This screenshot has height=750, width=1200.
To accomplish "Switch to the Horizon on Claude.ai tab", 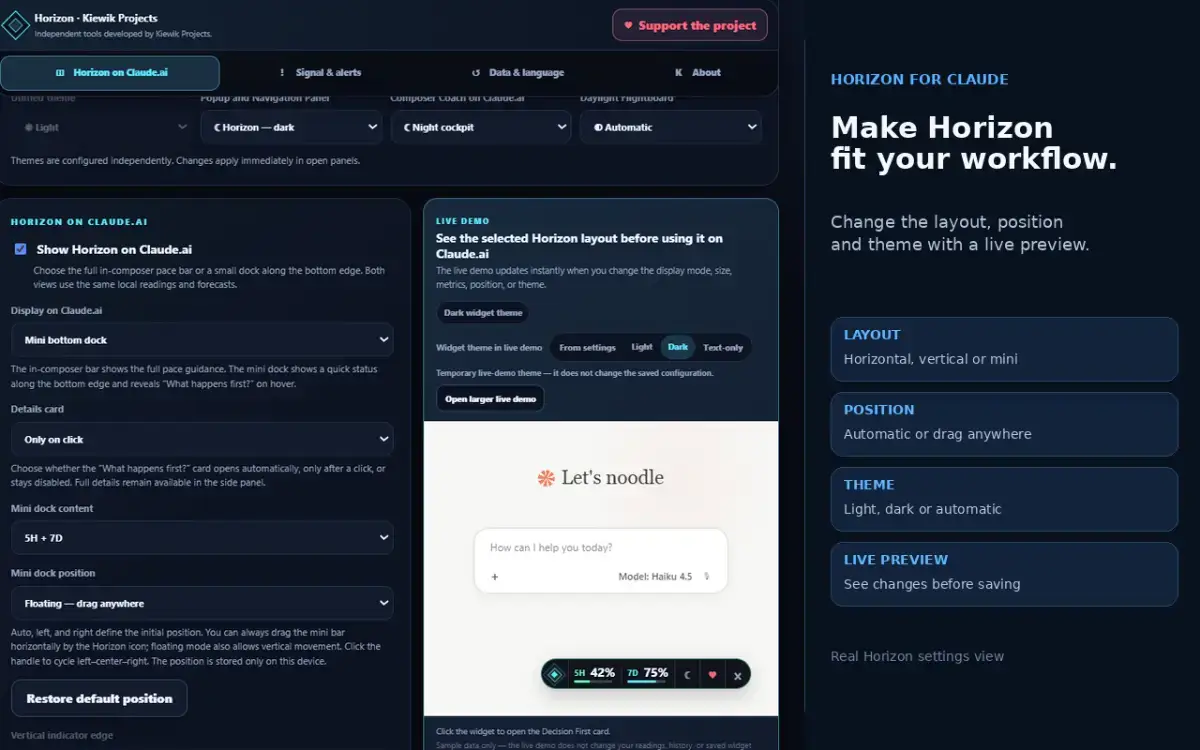I will pos(110,73).
